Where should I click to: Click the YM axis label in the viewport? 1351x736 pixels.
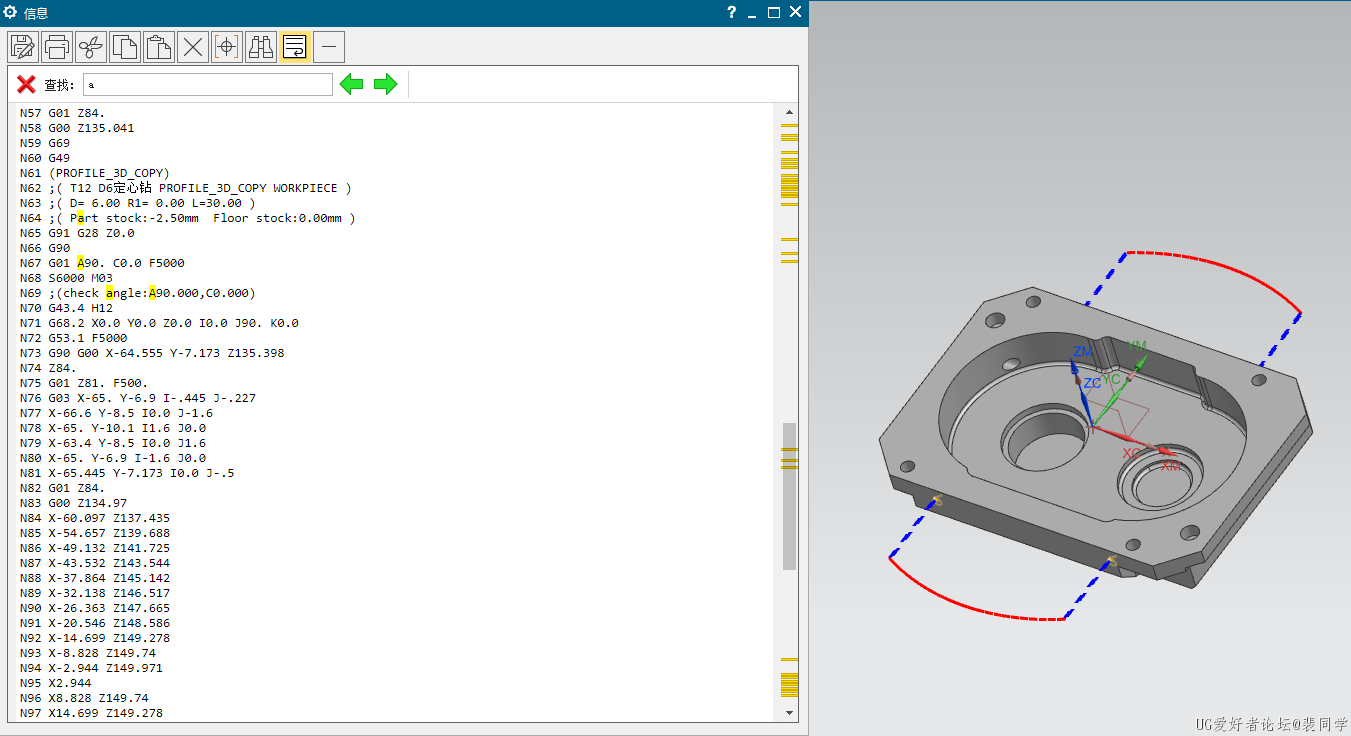(1137, 345)
